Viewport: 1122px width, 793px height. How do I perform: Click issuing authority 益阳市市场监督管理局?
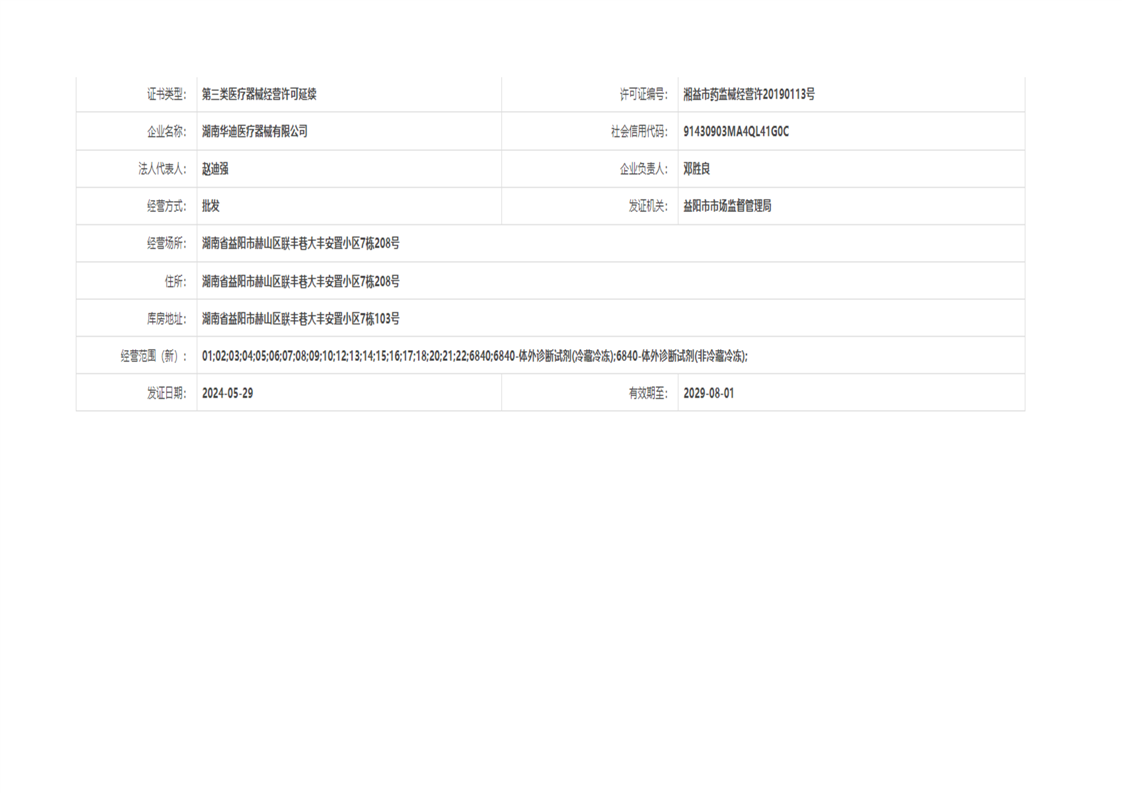point(727,206)
